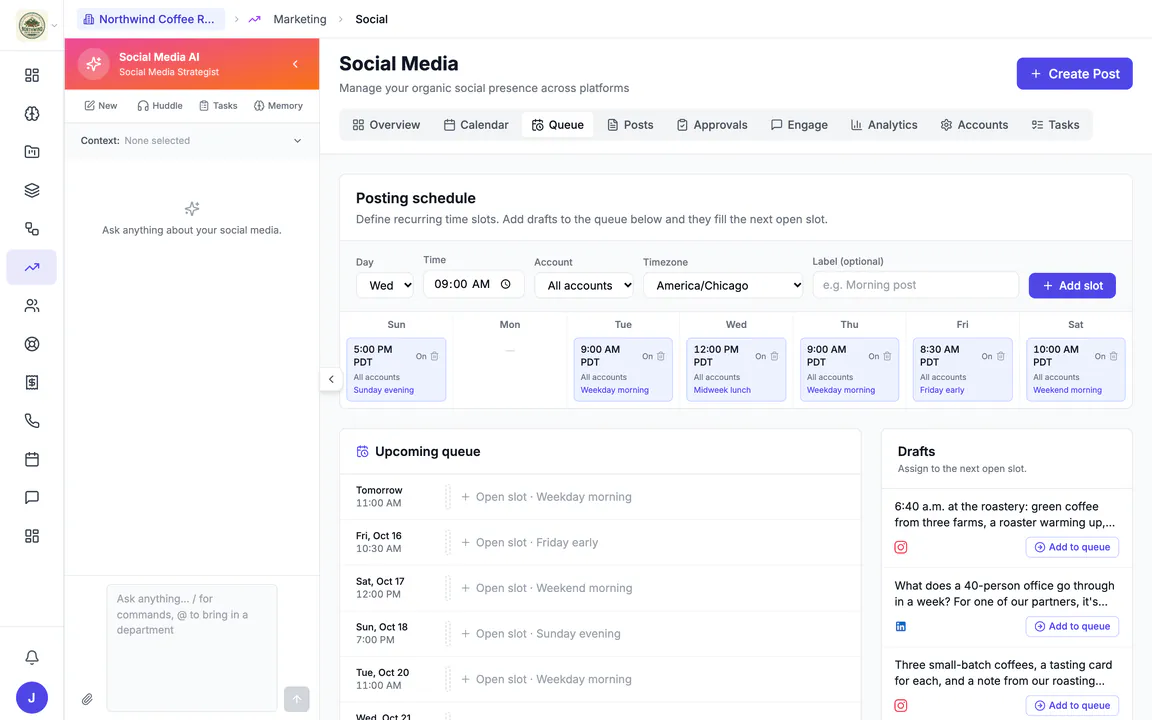Toggle On for Tuesday Weekday morning slot
The image size is (1152, 720).
(x=647, y=356)
